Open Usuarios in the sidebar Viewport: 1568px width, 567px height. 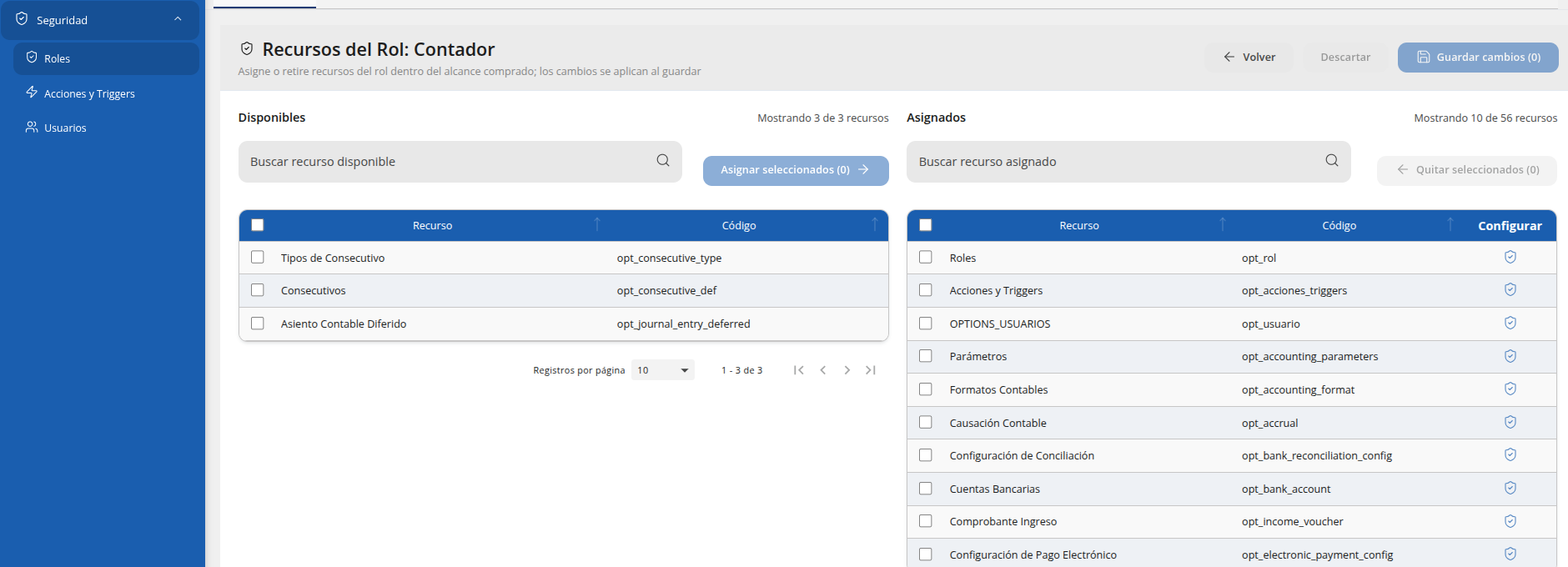tap(106, 128)
